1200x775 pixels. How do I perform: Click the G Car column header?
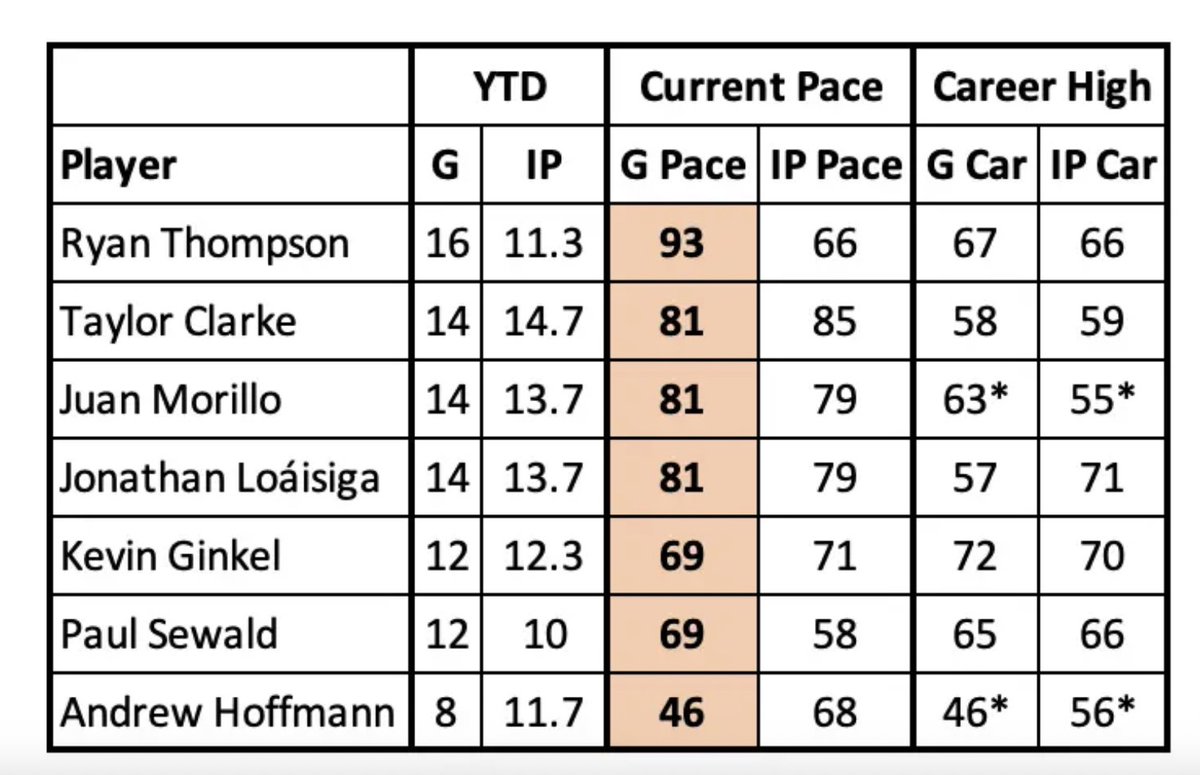tap(977, 165)
